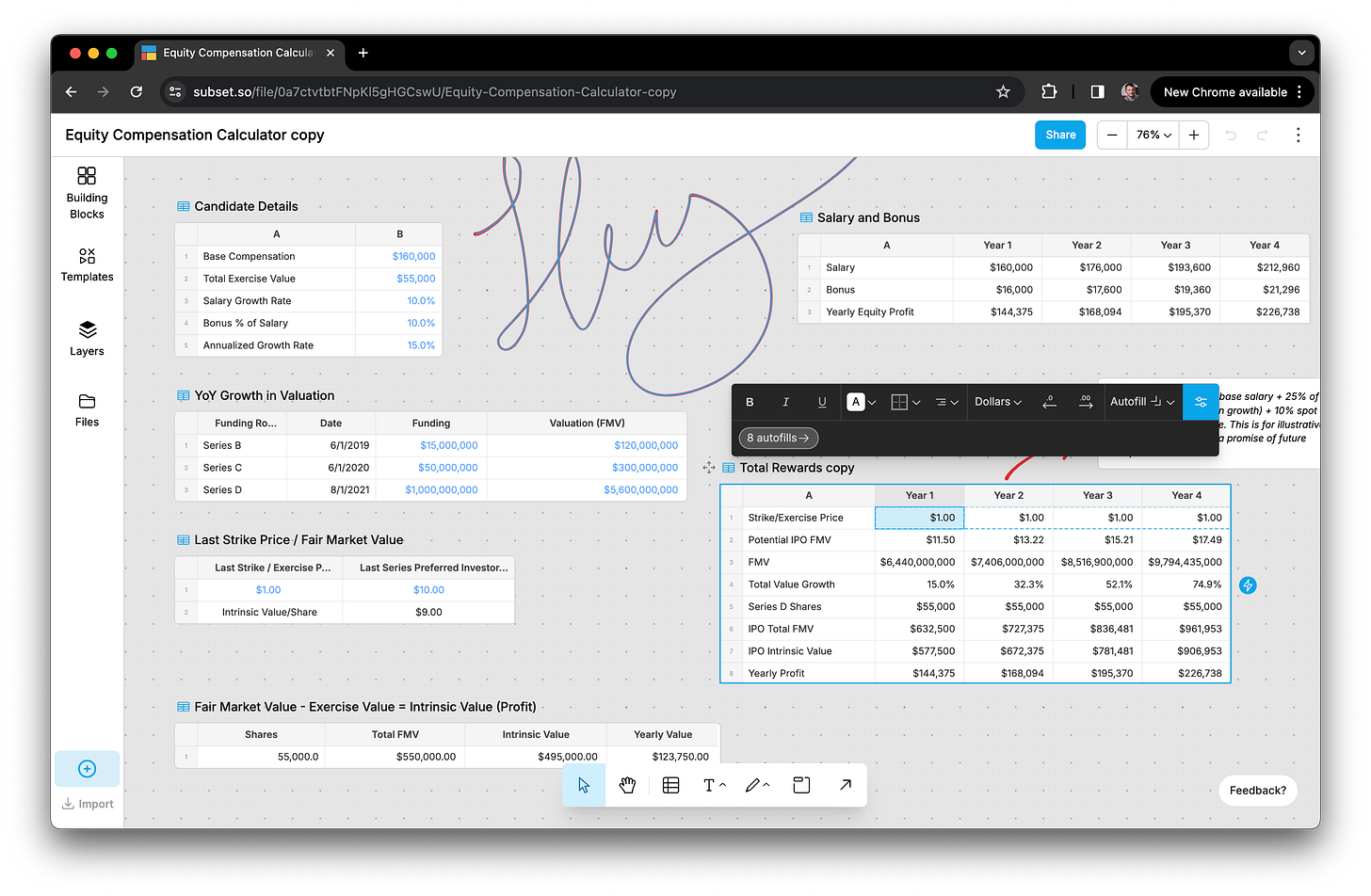Zoom in with the plus button

1194,135
